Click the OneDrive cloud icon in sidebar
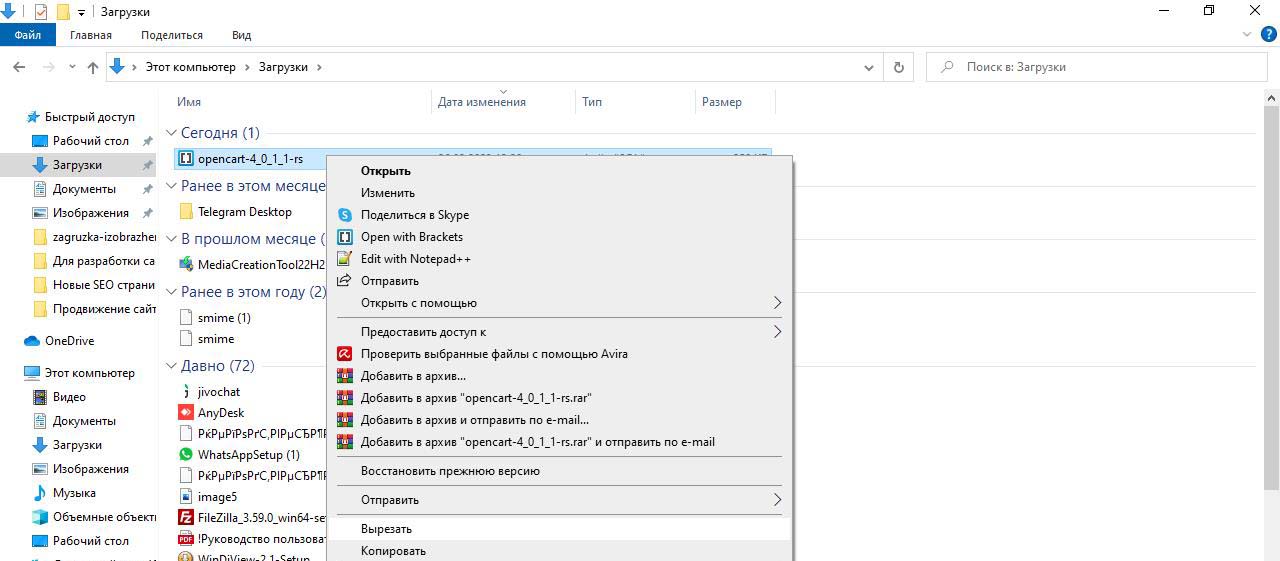This screenshot has width=1280, height=561. tap(31, 341)
